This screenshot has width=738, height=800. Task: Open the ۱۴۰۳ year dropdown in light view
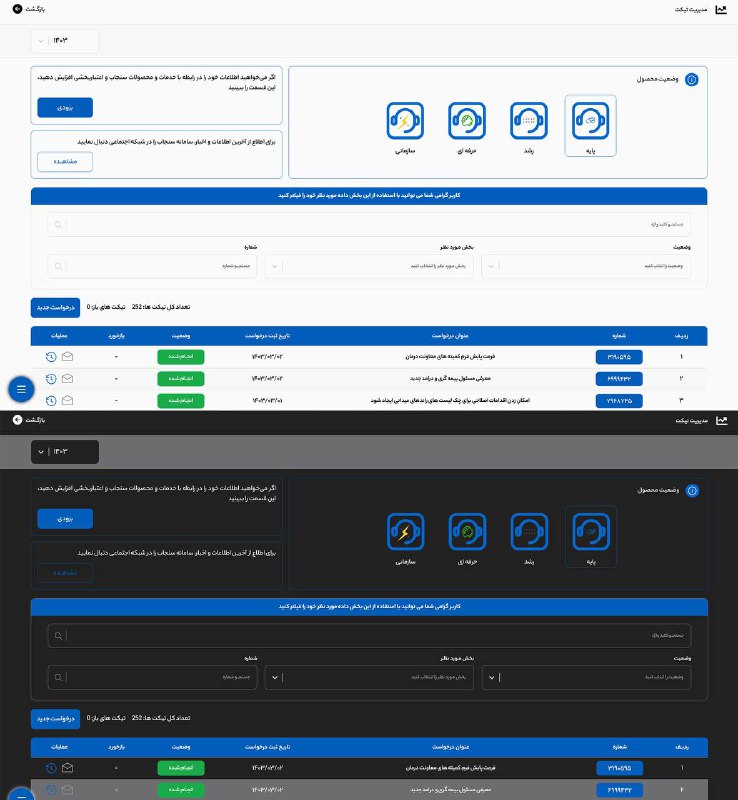pos(66,41)
